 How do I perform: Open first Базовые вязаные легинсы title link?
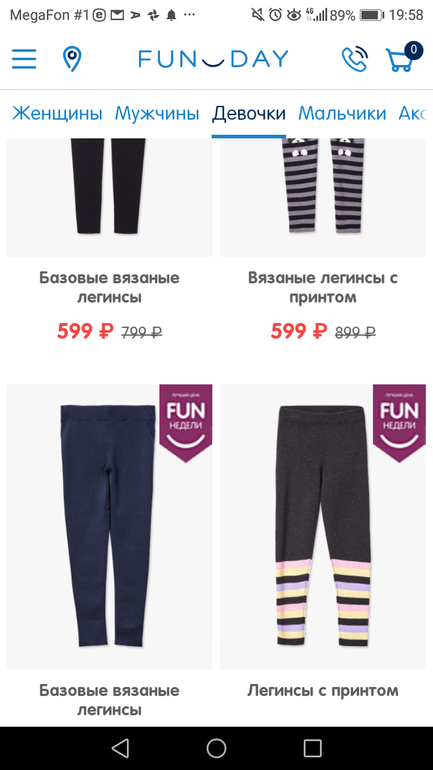click(109, 288)
